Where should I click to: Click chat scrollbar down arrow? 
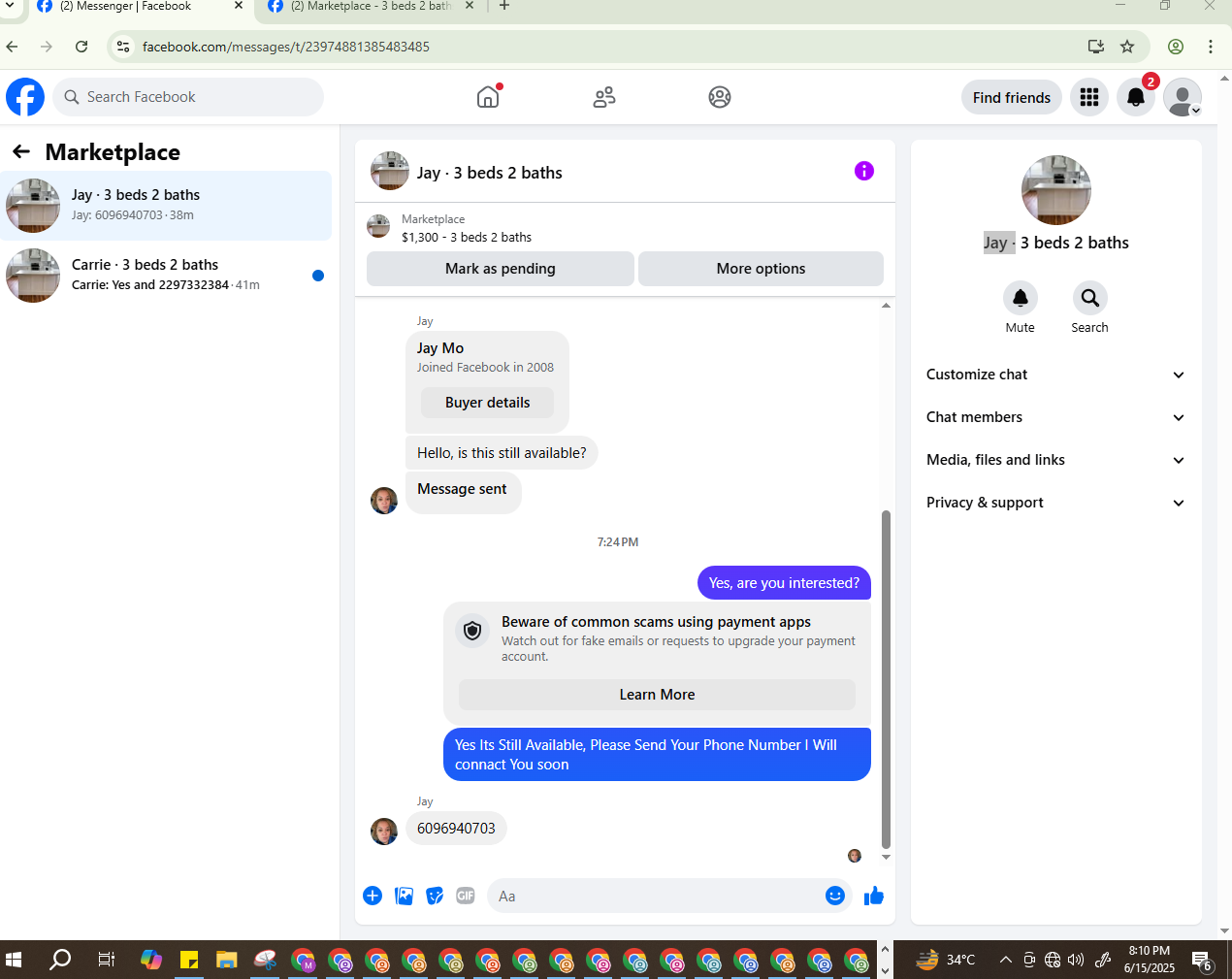(886, 858)
